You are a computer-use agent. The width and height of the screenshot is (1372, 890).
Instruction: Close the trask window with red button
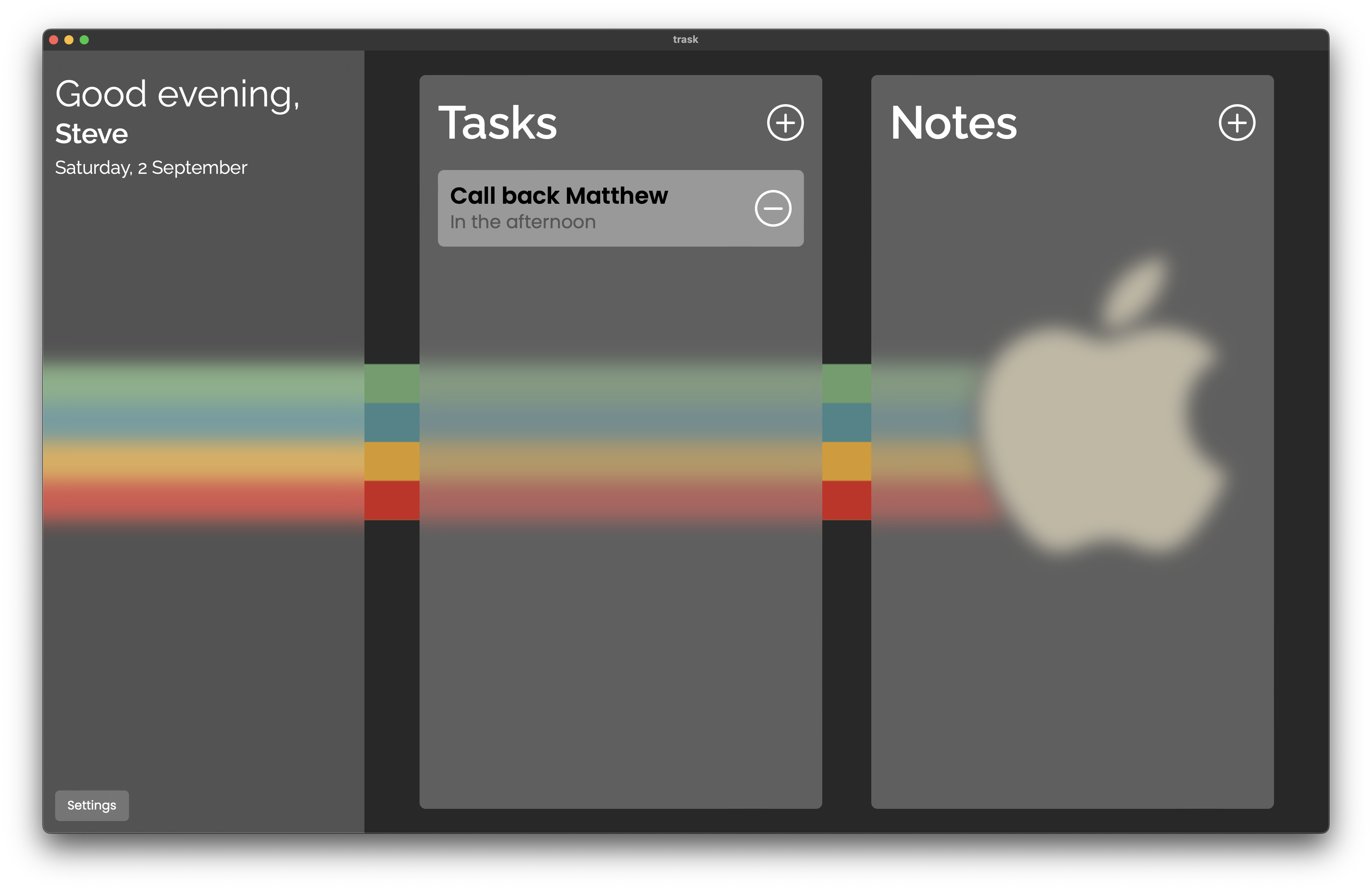coord(54,40)
